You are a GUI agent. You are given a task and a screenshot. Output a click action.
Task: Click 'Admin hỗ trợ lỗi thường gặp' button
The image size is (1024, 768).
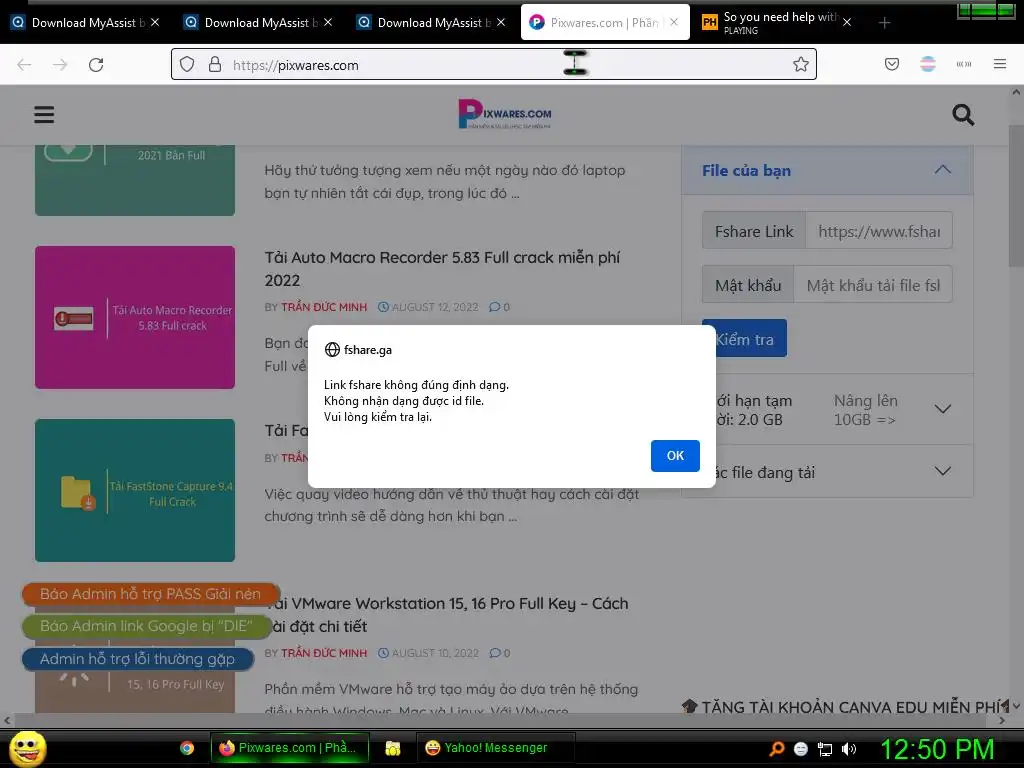coord(138,659)
